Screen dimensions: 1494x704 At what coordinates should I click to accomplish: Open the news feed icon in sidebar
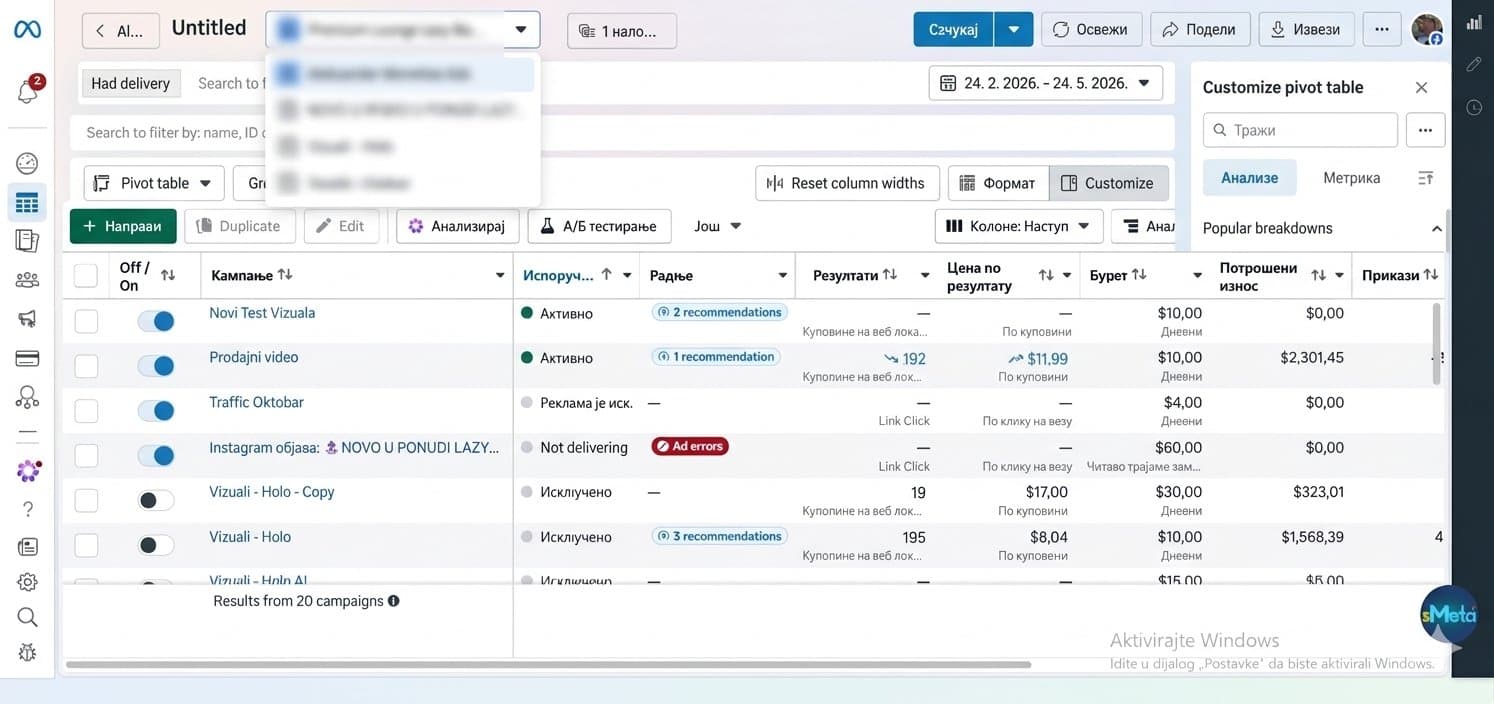click(x=27, y=546)
